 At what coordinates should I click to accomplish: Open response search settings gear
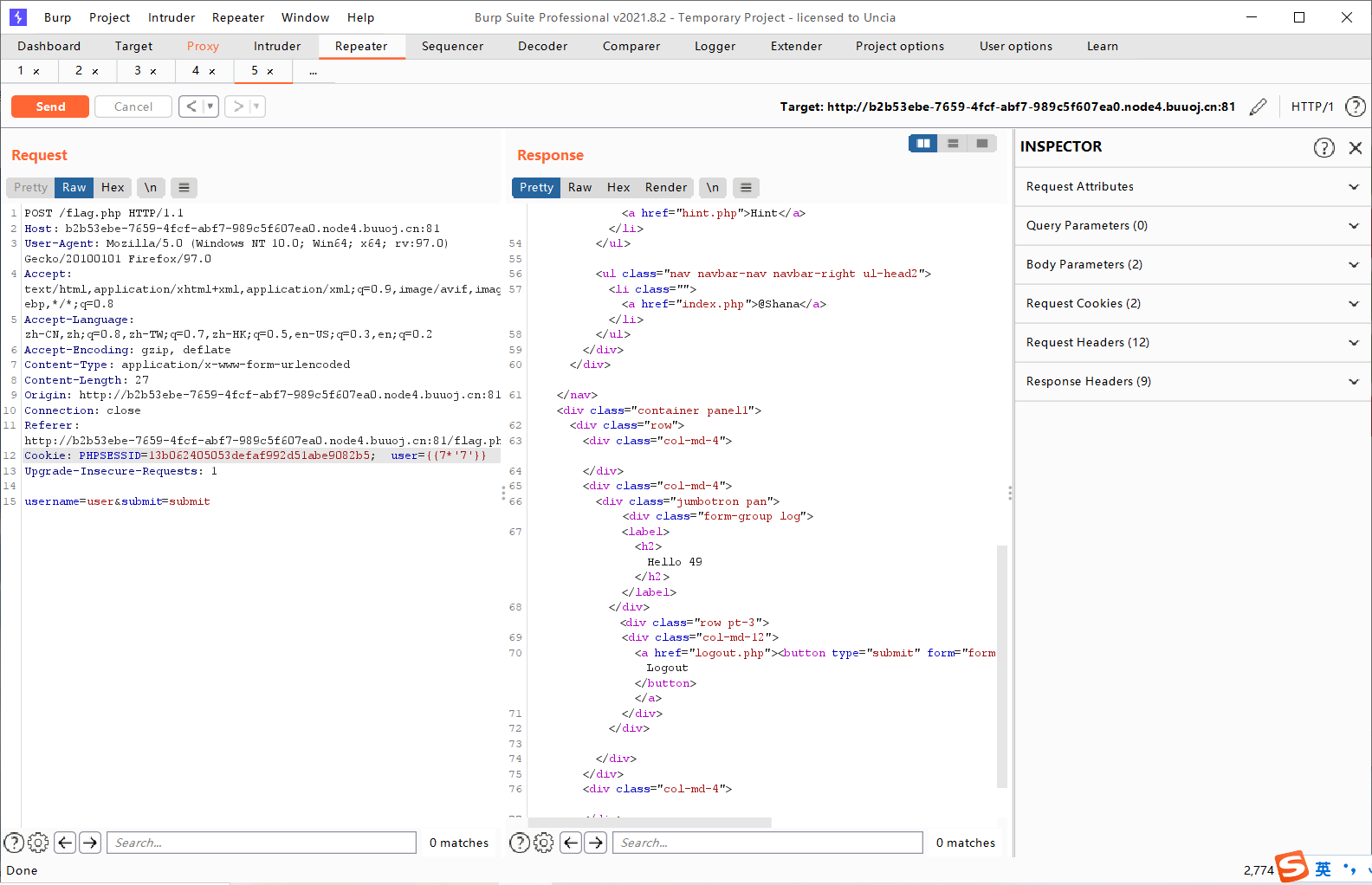pyautogui.click(x=544, y=843)
